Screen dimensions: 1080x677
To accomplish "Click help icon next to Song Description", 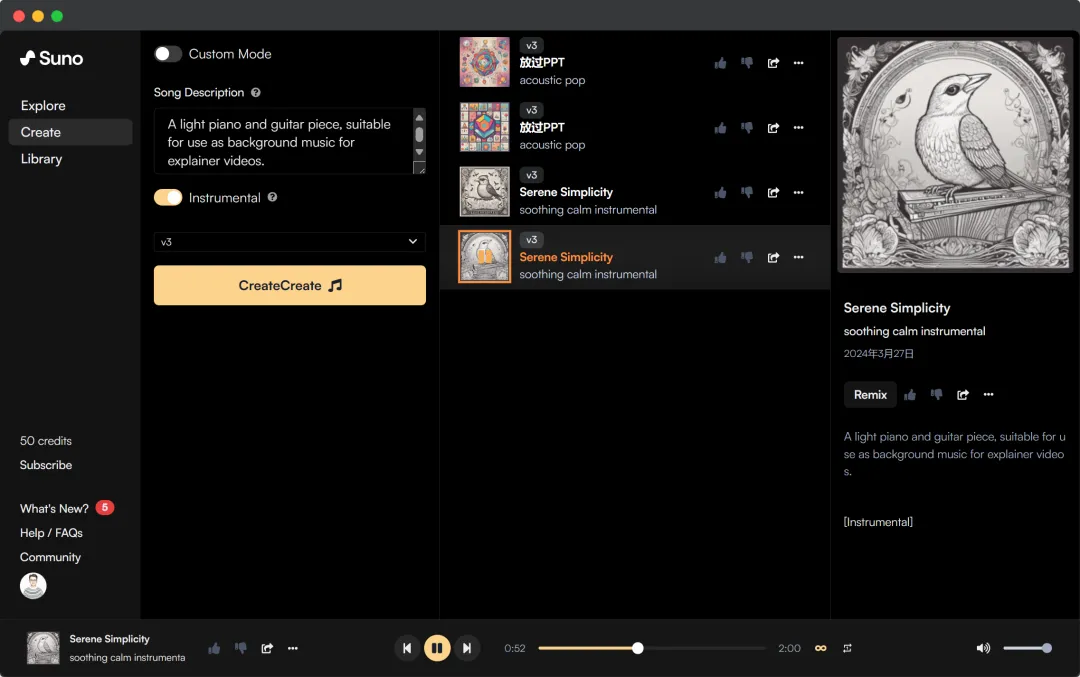I will point(256,93).
